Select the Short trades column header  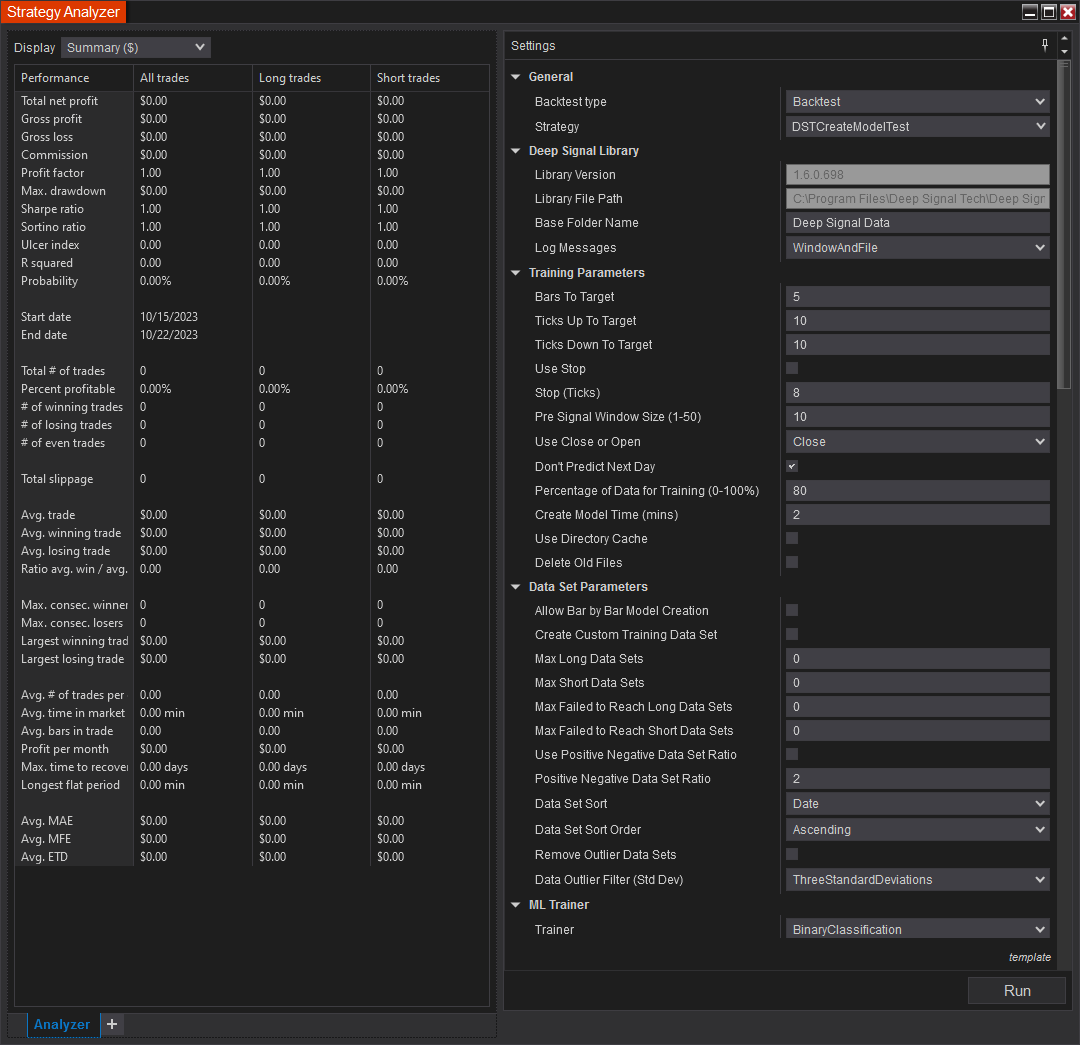430,78
